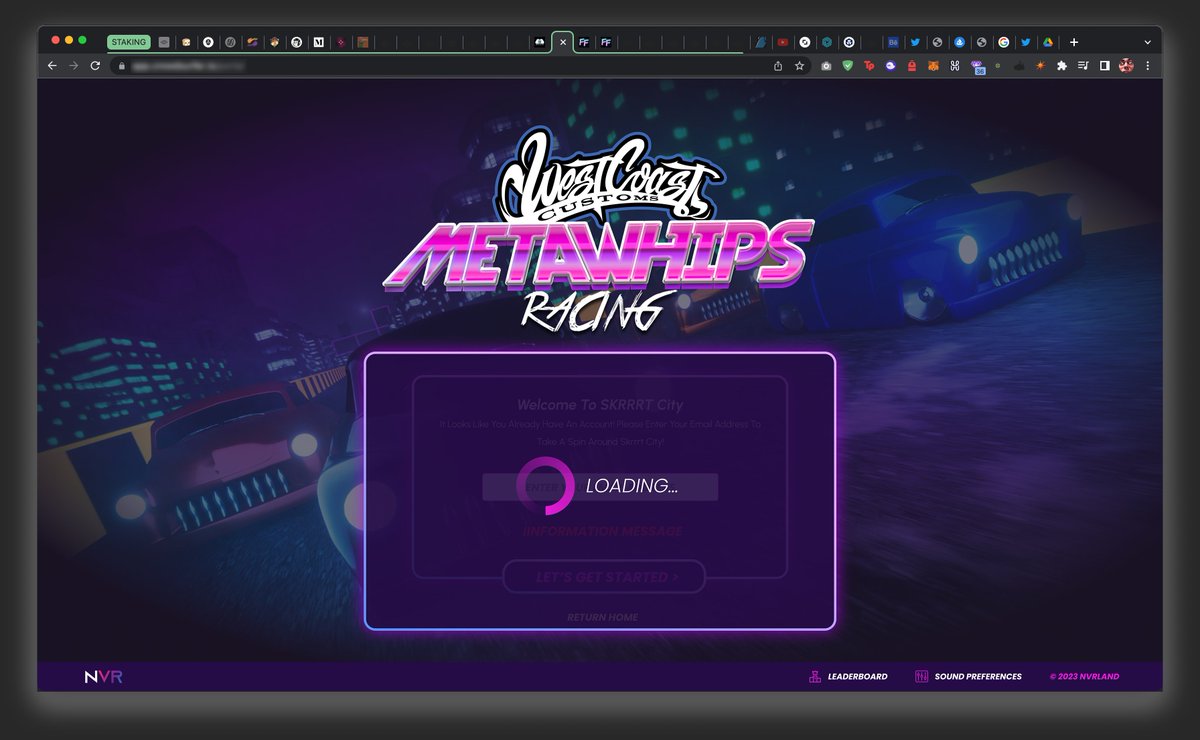Open the tab search chevron dropdown
The height and width of the screenshot is (740, 1200).
click(1147, 42)
